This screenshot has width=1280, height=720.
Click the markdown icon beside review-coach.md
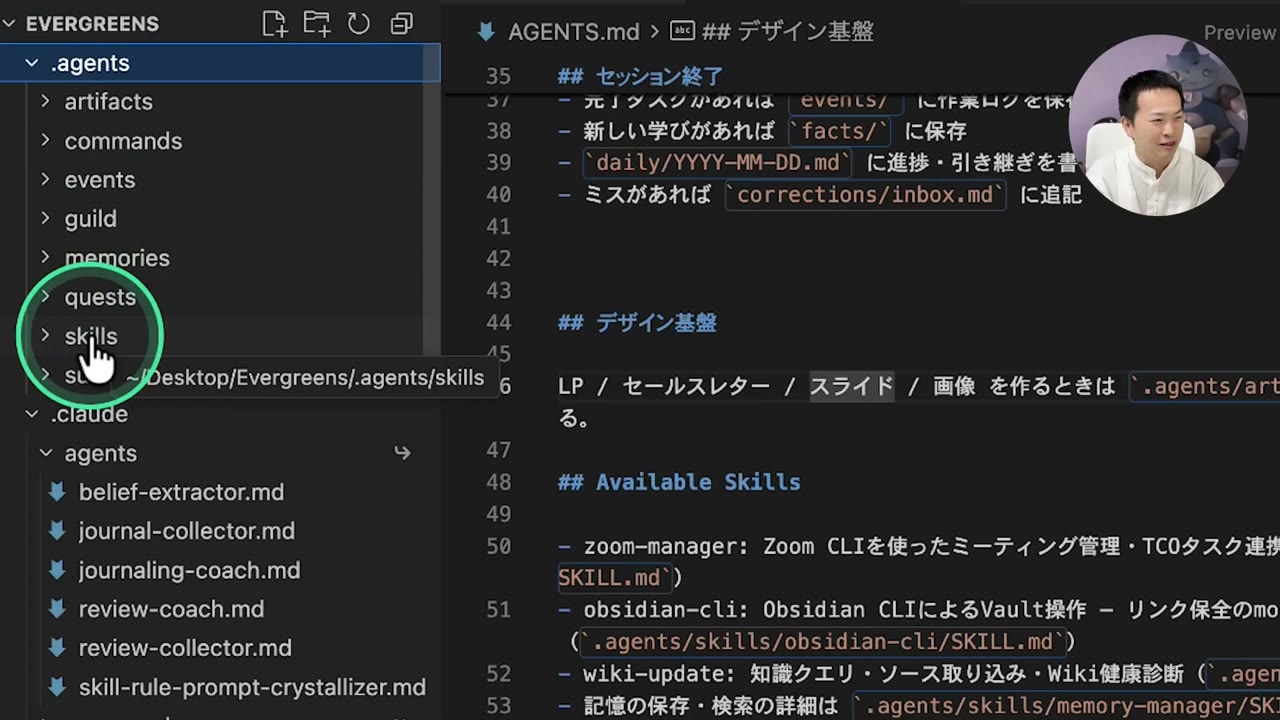(58, 609)
